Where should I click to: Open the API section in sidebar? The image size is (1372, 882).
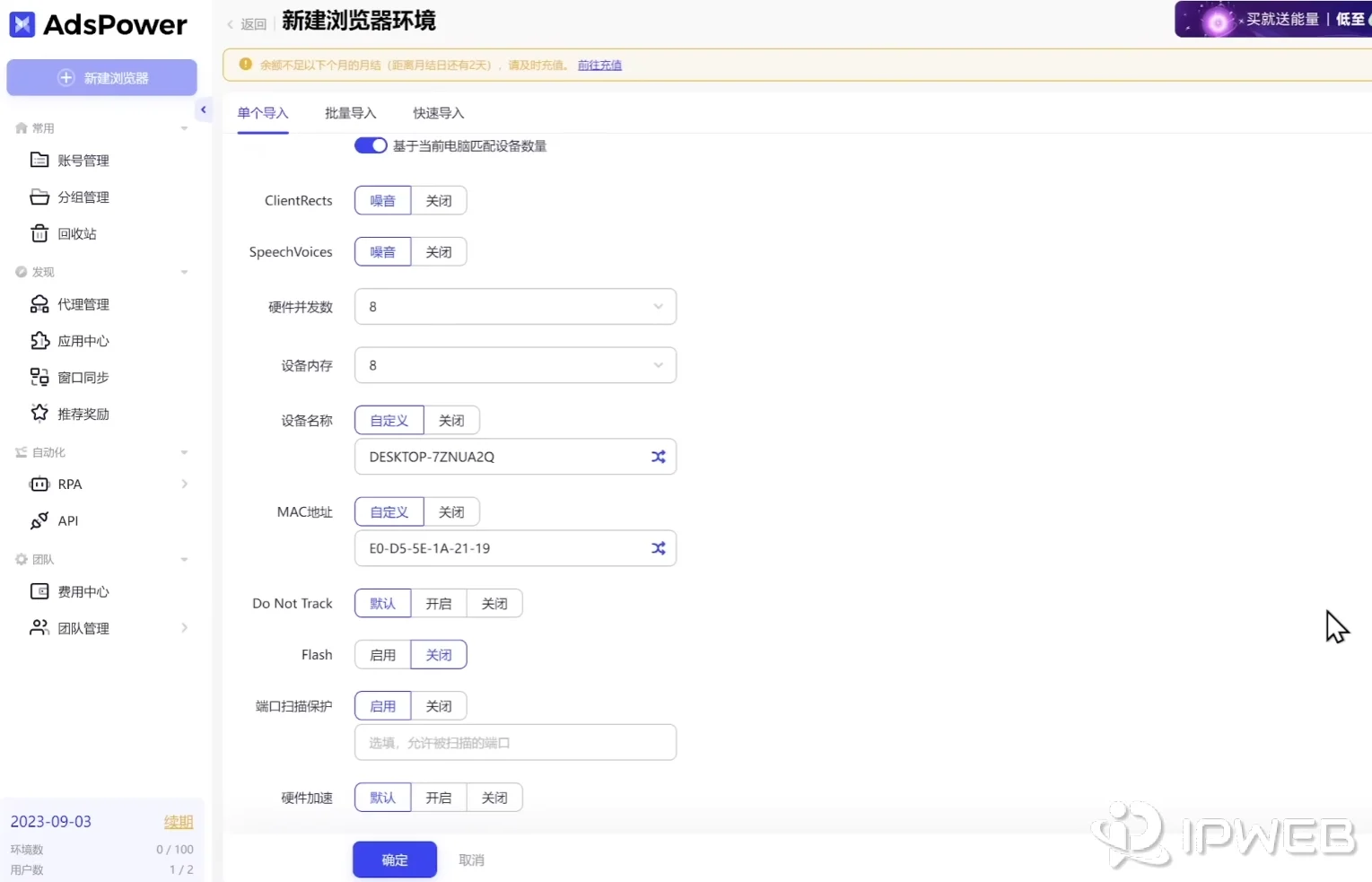66,520
